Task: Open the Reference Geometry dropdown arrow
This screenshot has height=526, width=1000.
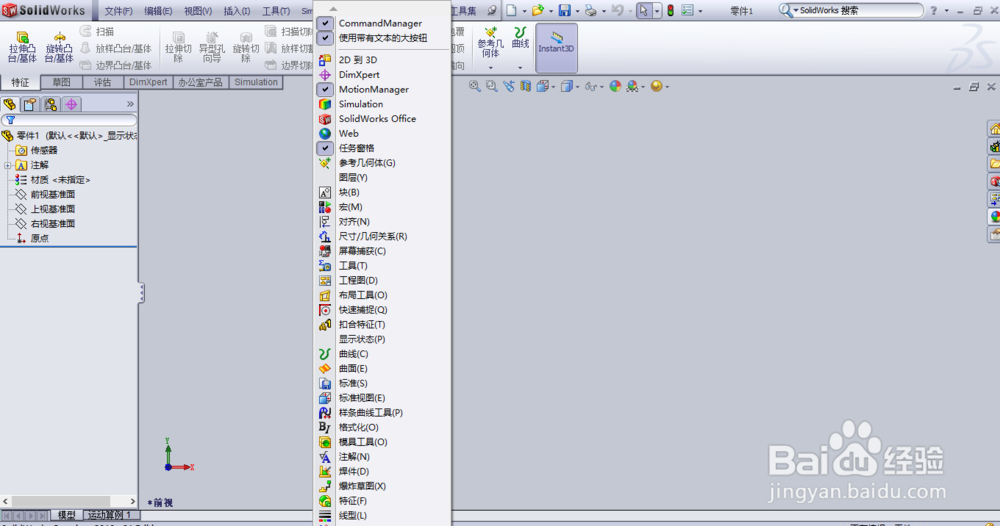Action: (490, 68)
